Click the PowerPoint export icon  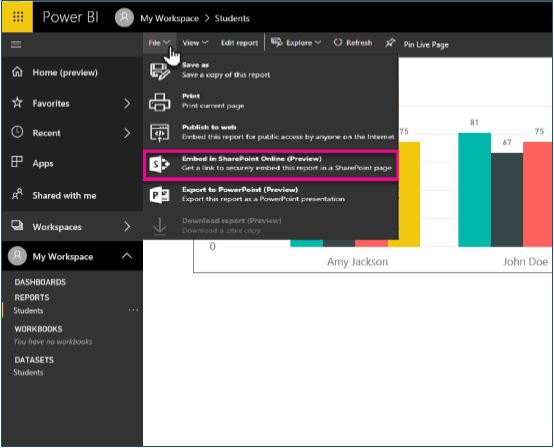[159, 195]
